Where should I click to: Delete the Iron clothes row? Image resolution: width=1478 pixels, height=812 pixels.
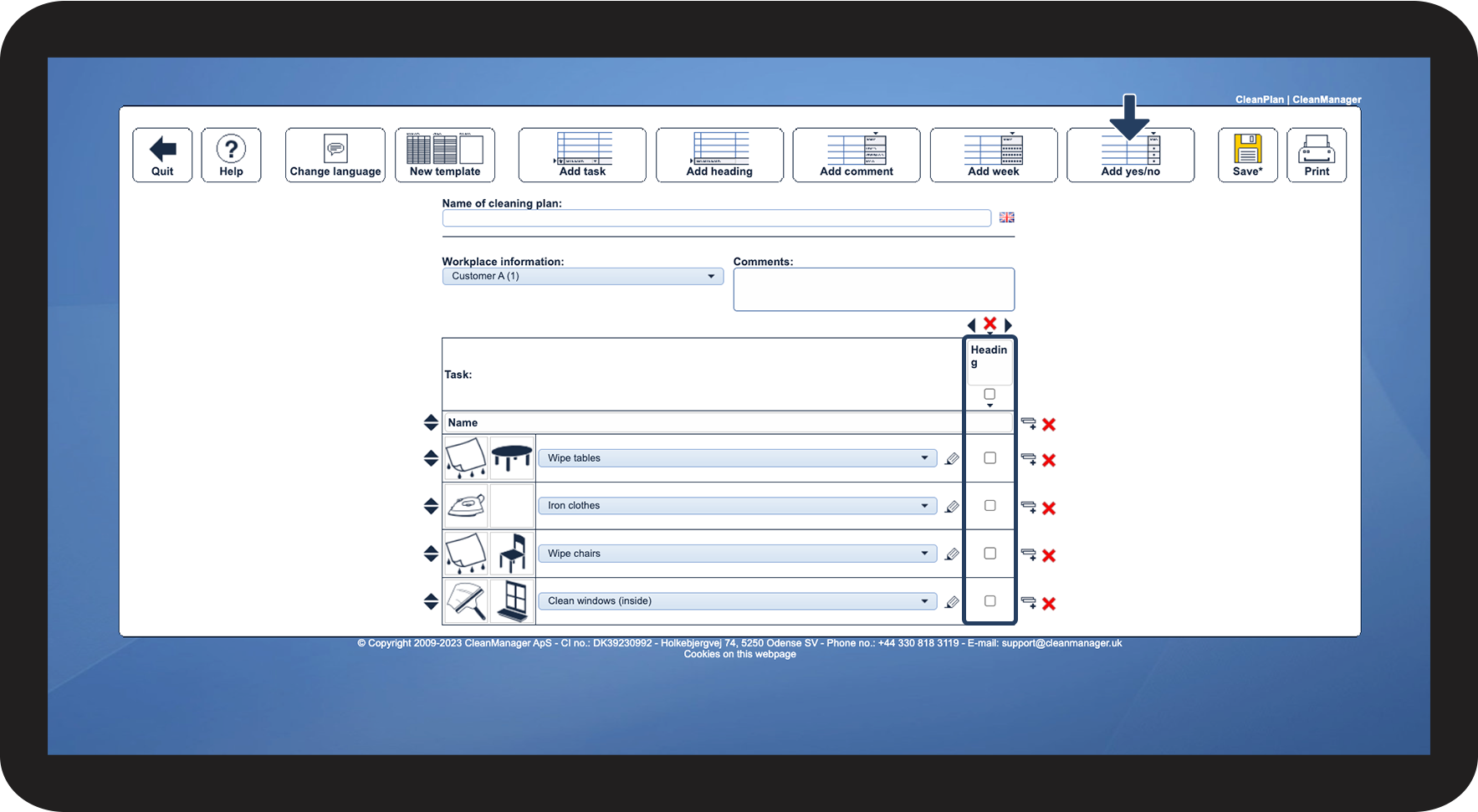[x=1049, y=508]
